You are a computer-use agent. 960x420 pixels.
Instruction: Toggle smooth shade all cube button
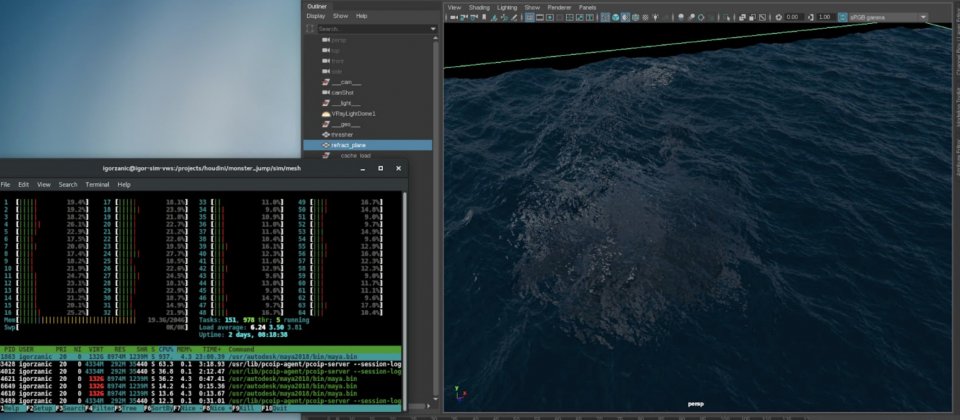pos(617,17)
